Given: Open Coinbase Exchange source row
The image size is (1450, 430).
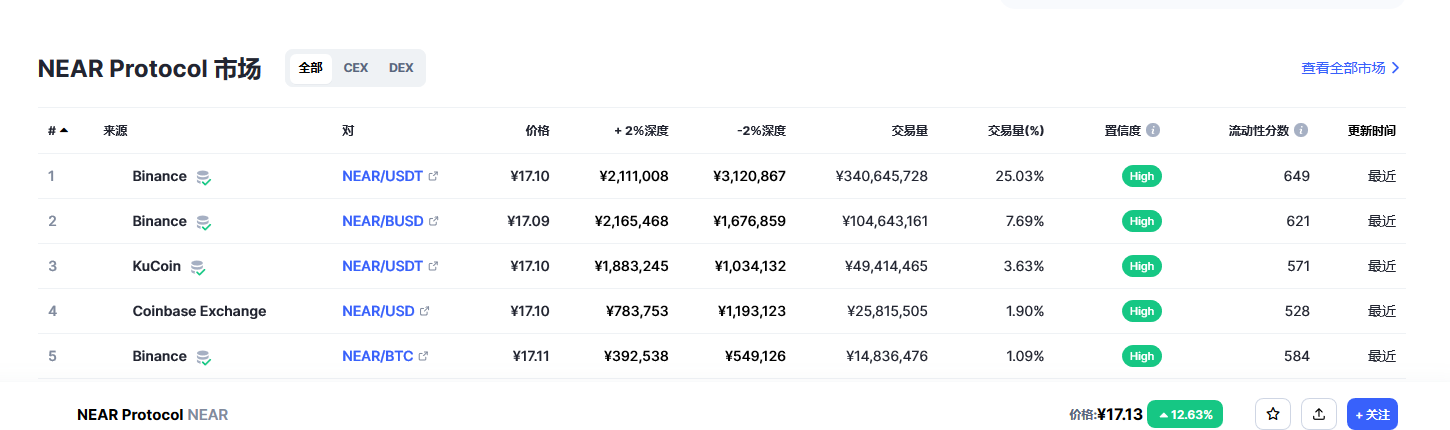Looking at the screenshot, I should (199, 311).
